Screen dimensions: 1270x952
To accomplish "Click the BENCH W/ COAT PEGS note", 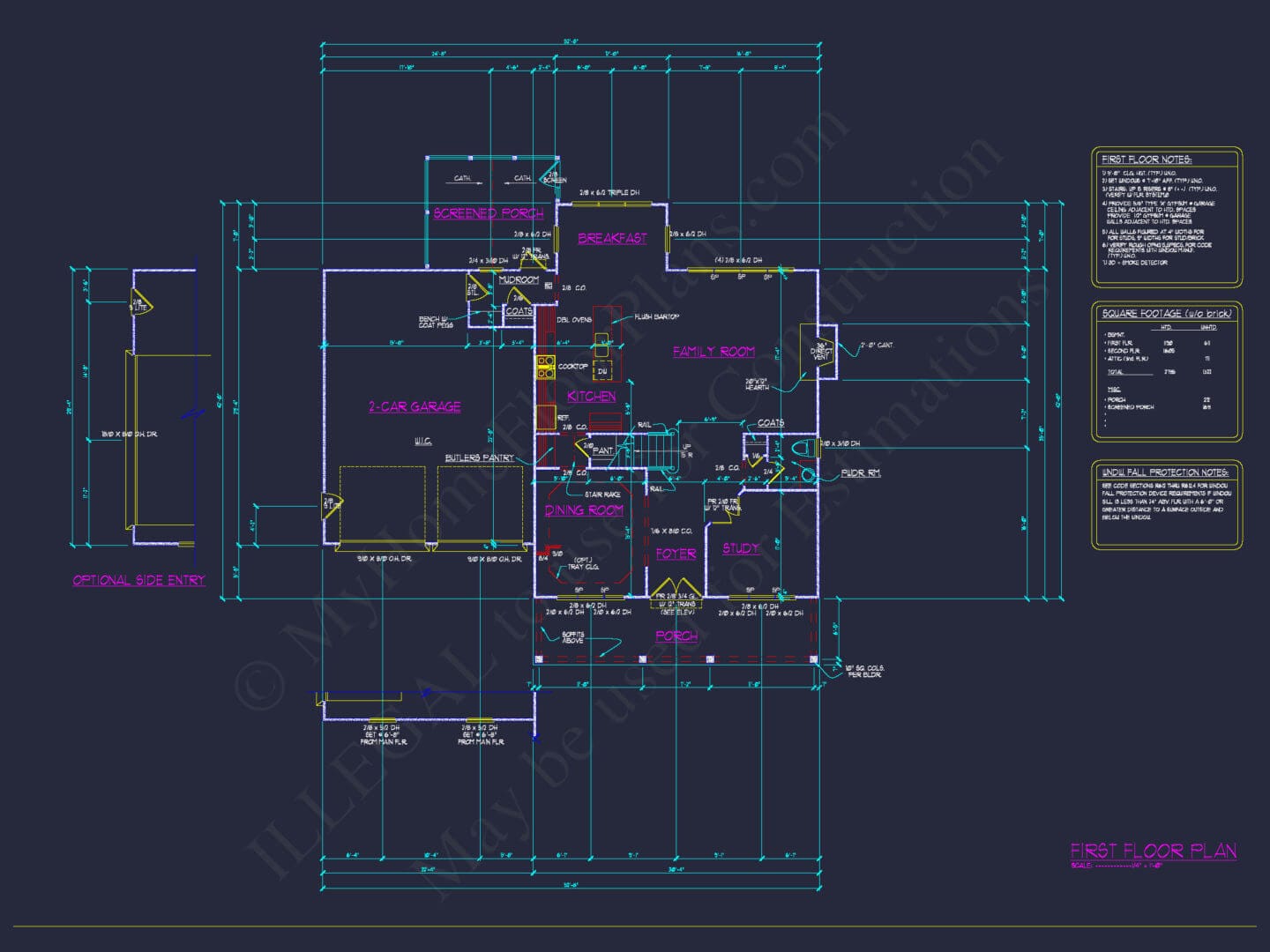I will (x=436, y=323).
